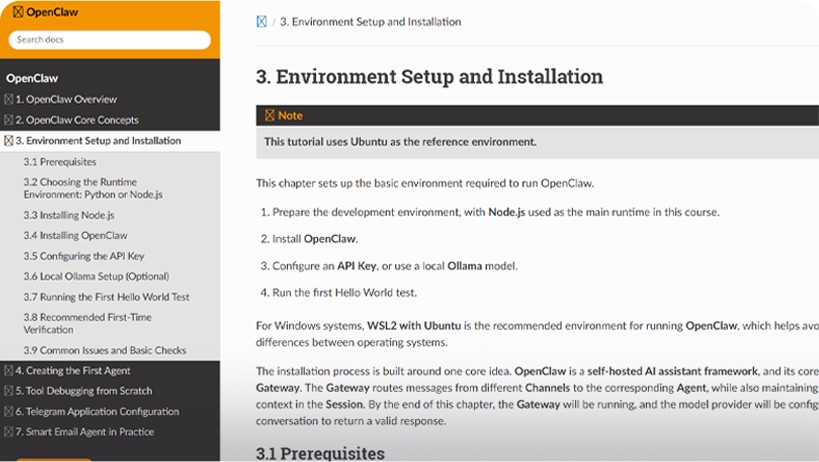Open 2. OpenClaw Core Concepts chapter
The height and width of the screenshot is (462, 819).
point(77,120)
